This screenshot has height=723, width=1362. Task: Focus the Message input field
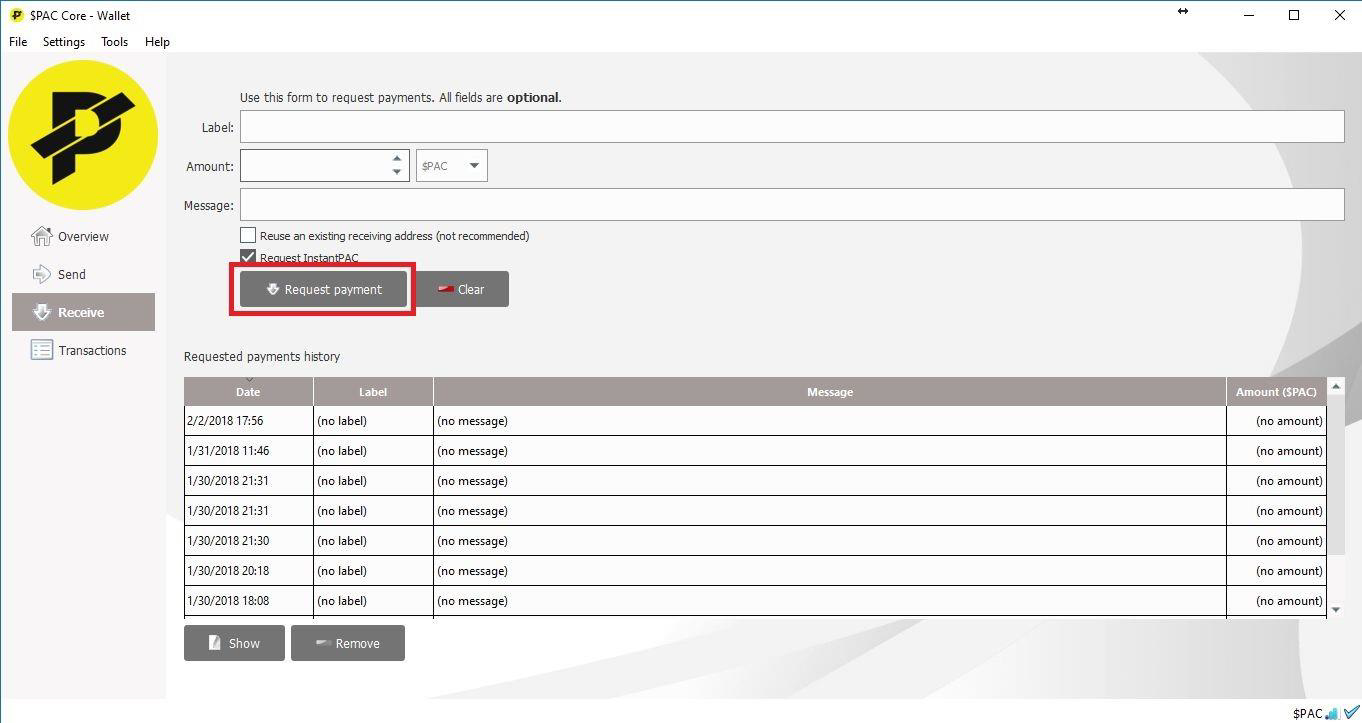tap(792, 205)
